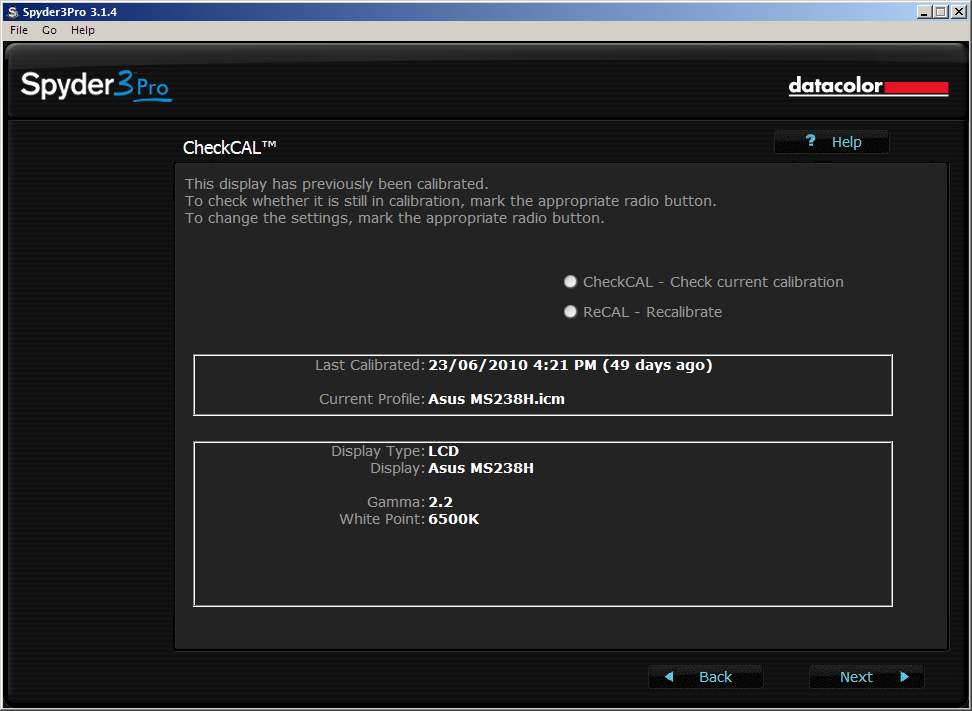Go Back to previous step
This screenshot has height=711, width=972.
point(705,677)
